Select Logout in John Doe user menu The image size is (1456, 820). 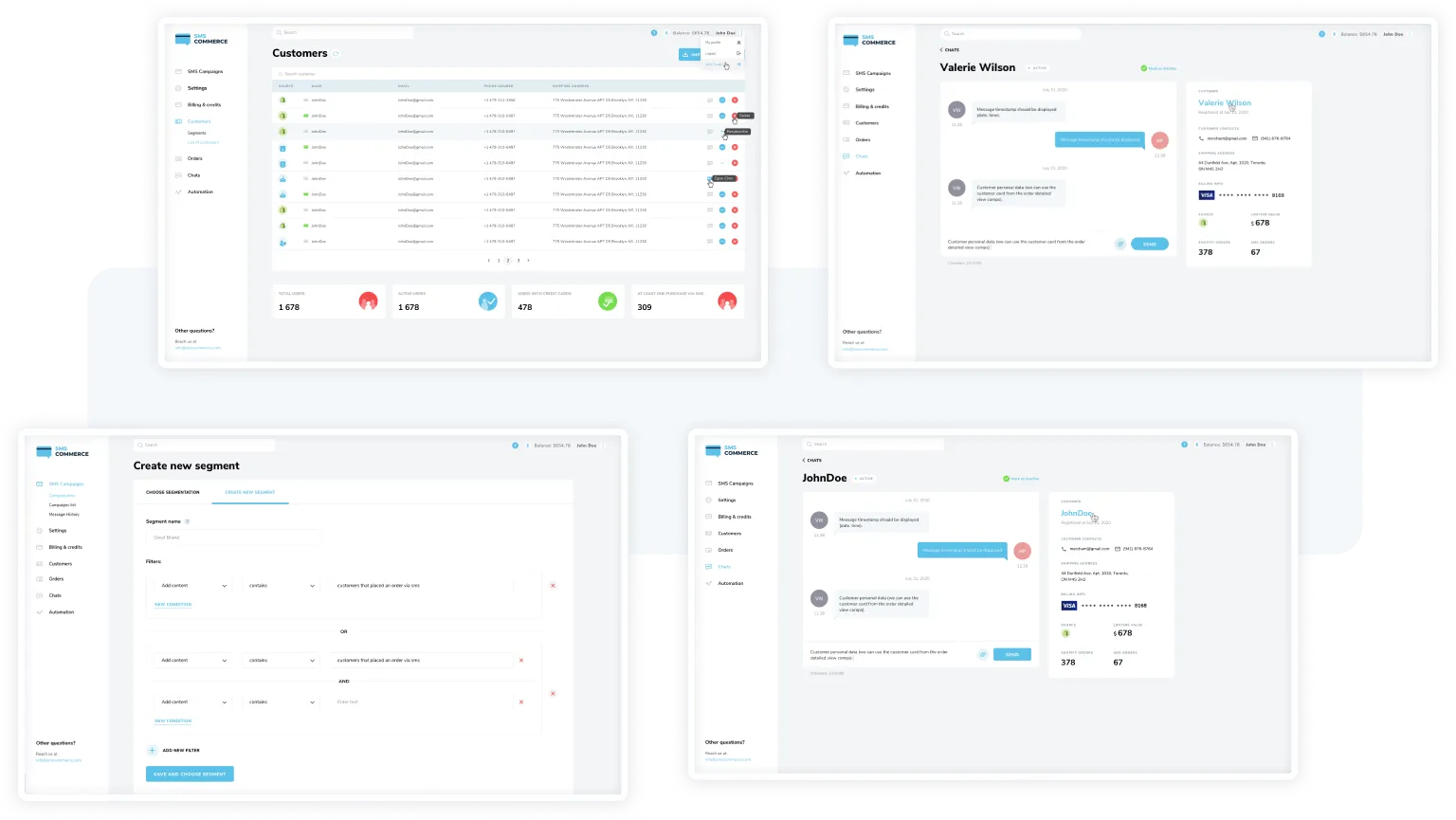click(x=712, y=53)
